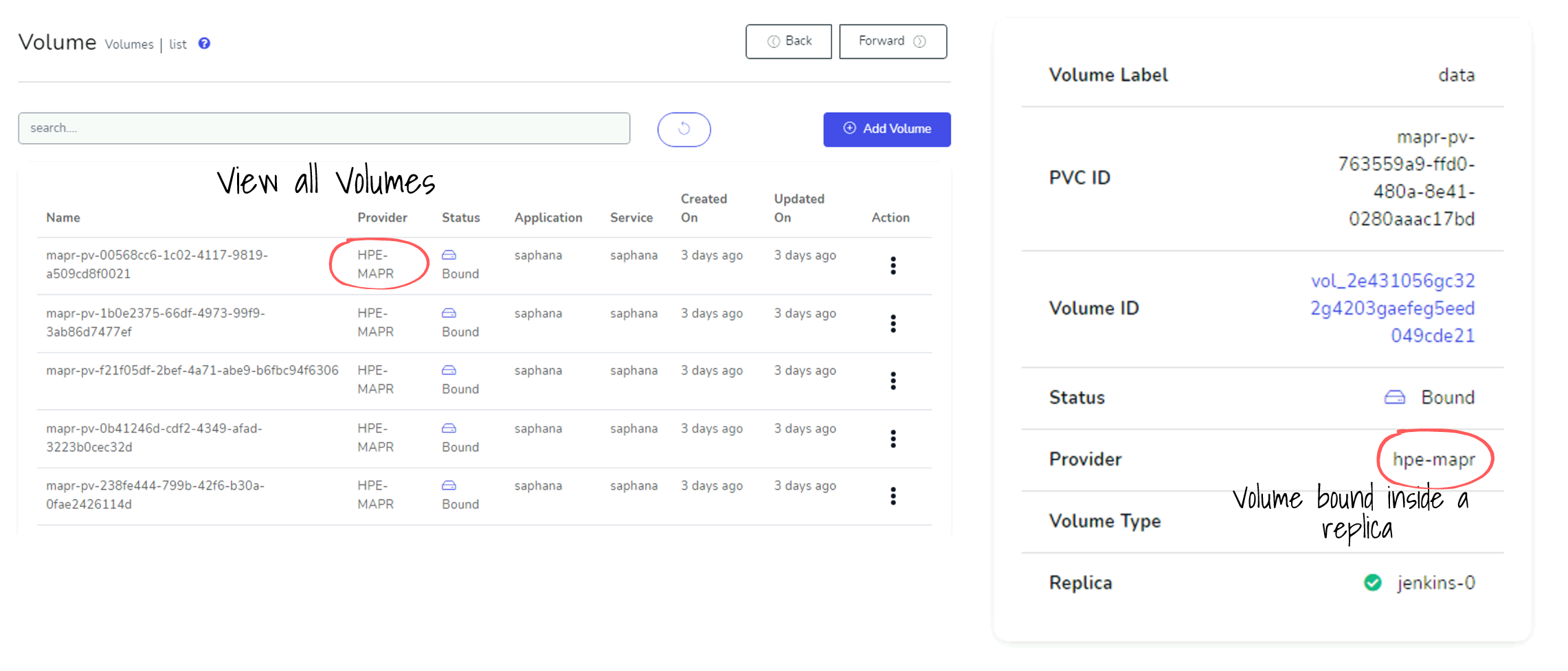Select volume mapr-pv-f21f05df-2bef-4a71-abe9-b6fbc94f6306
Screen dimensions: 1568x671
(192, 370)
